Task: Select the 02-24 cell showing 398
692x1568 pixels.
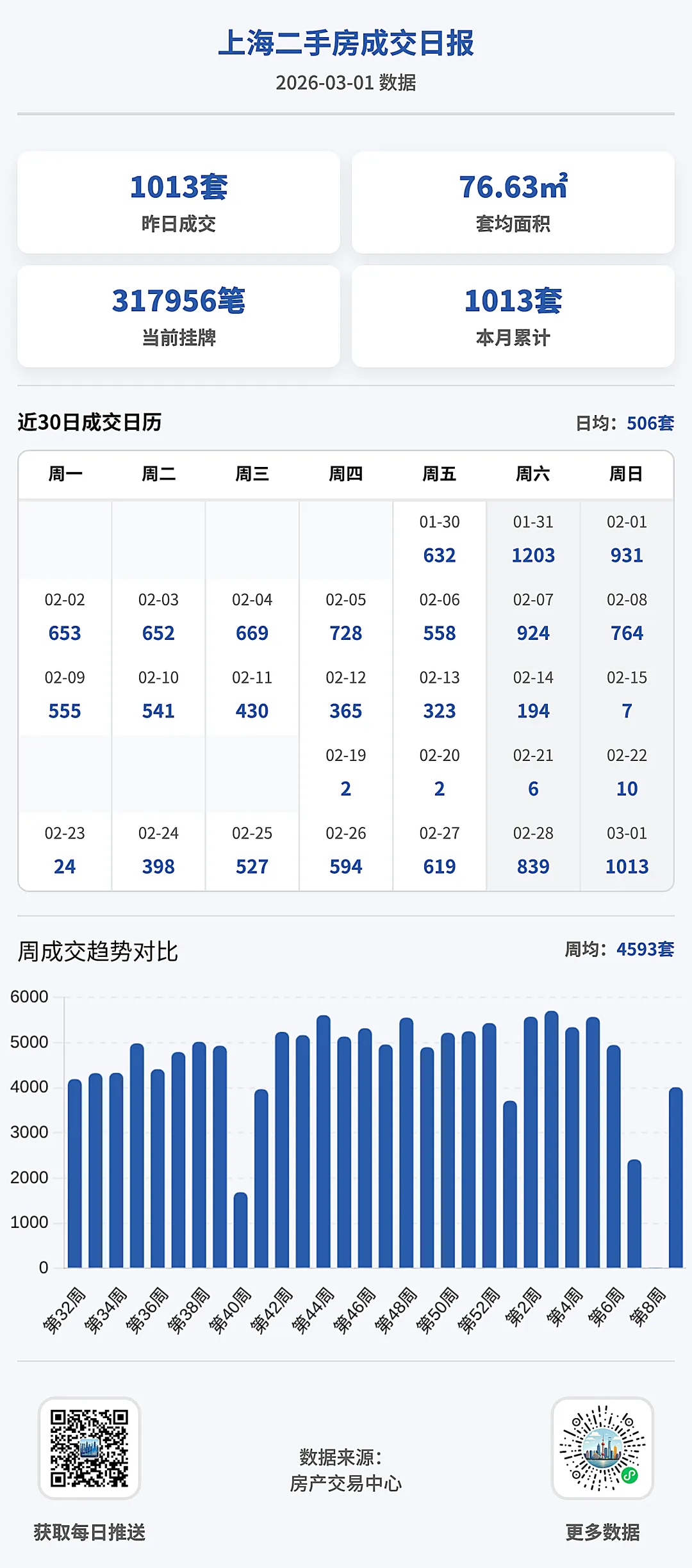Action: tap(158, 851)
